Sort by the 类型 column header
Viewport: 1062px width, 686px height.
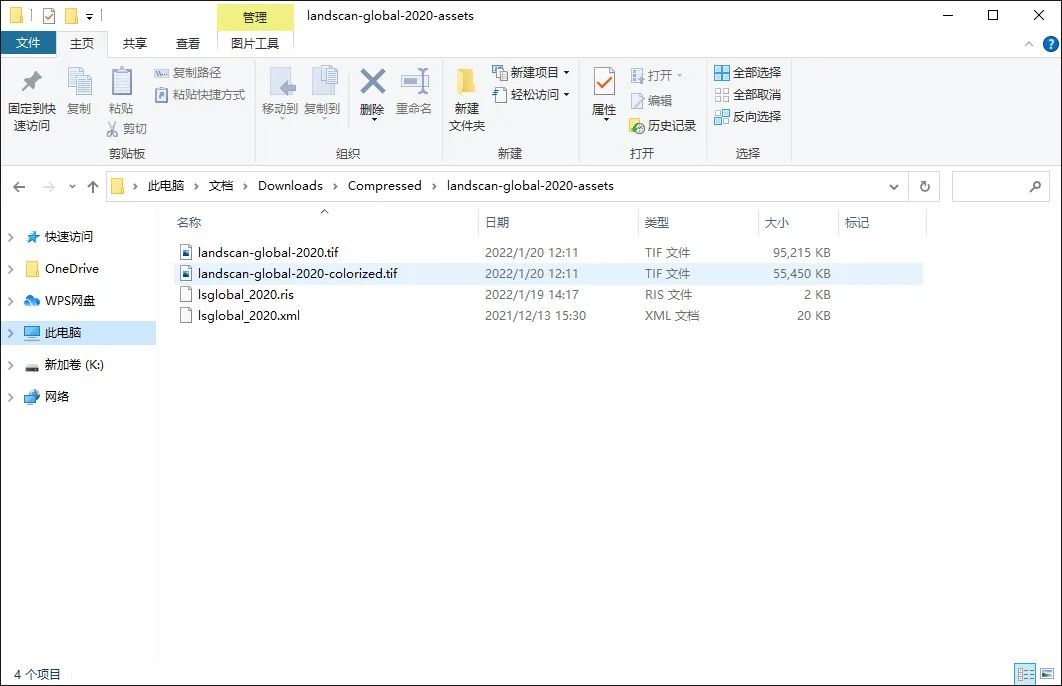(698, 223)
